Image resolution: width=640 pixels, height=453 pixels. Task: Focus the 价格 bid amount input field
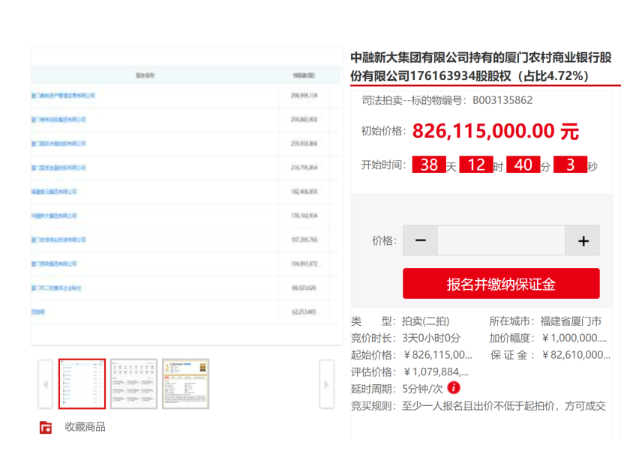[x=502, y=240]
